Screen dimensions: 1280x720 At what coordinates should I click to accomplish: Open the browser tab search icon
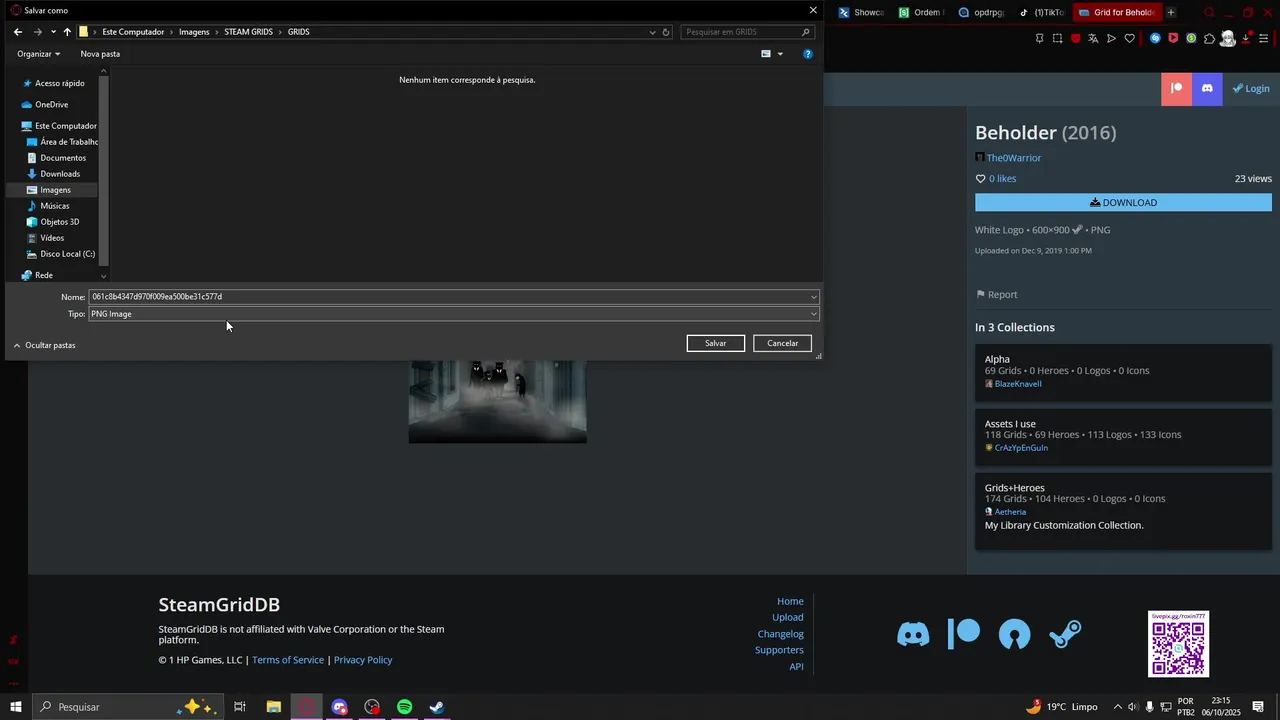tap(1209, 13)
